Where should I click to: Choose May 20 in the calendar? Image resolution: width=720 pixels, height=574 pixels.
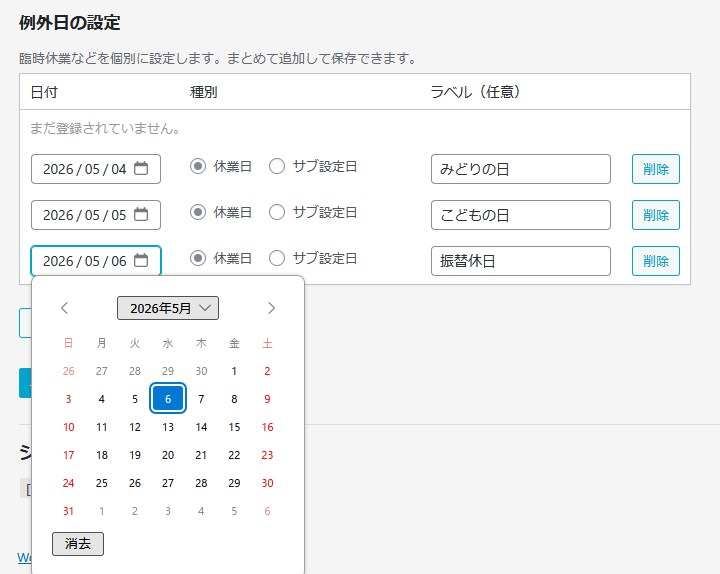click(x=168, y=455)
